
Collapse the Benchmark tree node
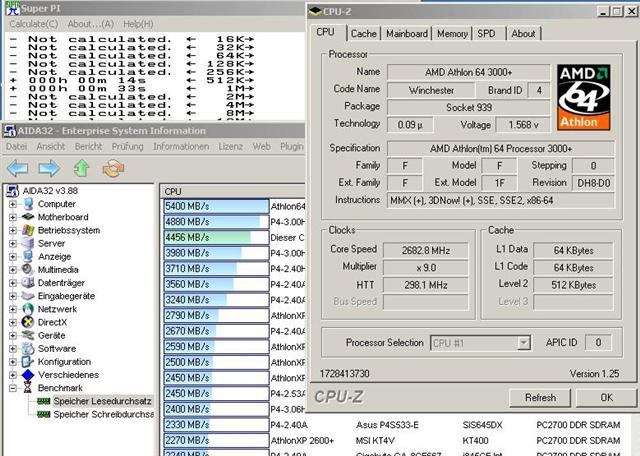pos(13,388)
